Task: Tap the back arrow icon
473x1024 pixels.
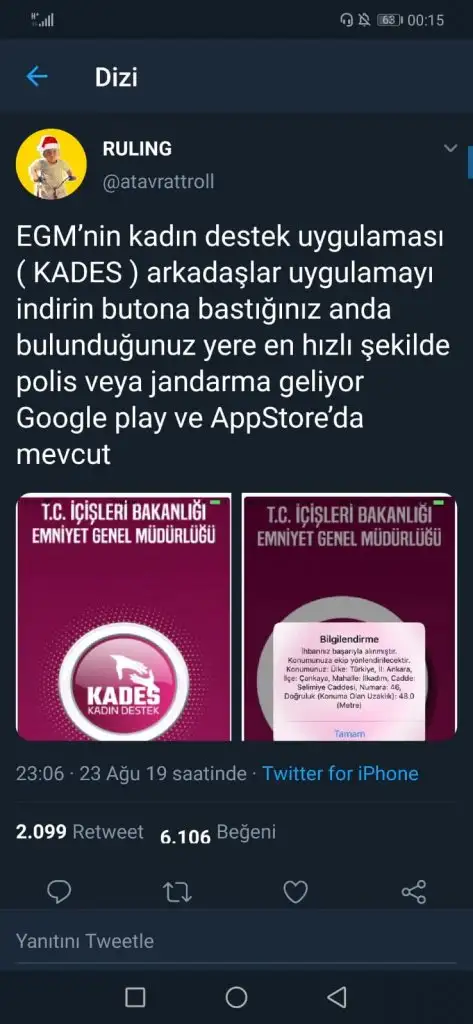Action: click(37, 77)
